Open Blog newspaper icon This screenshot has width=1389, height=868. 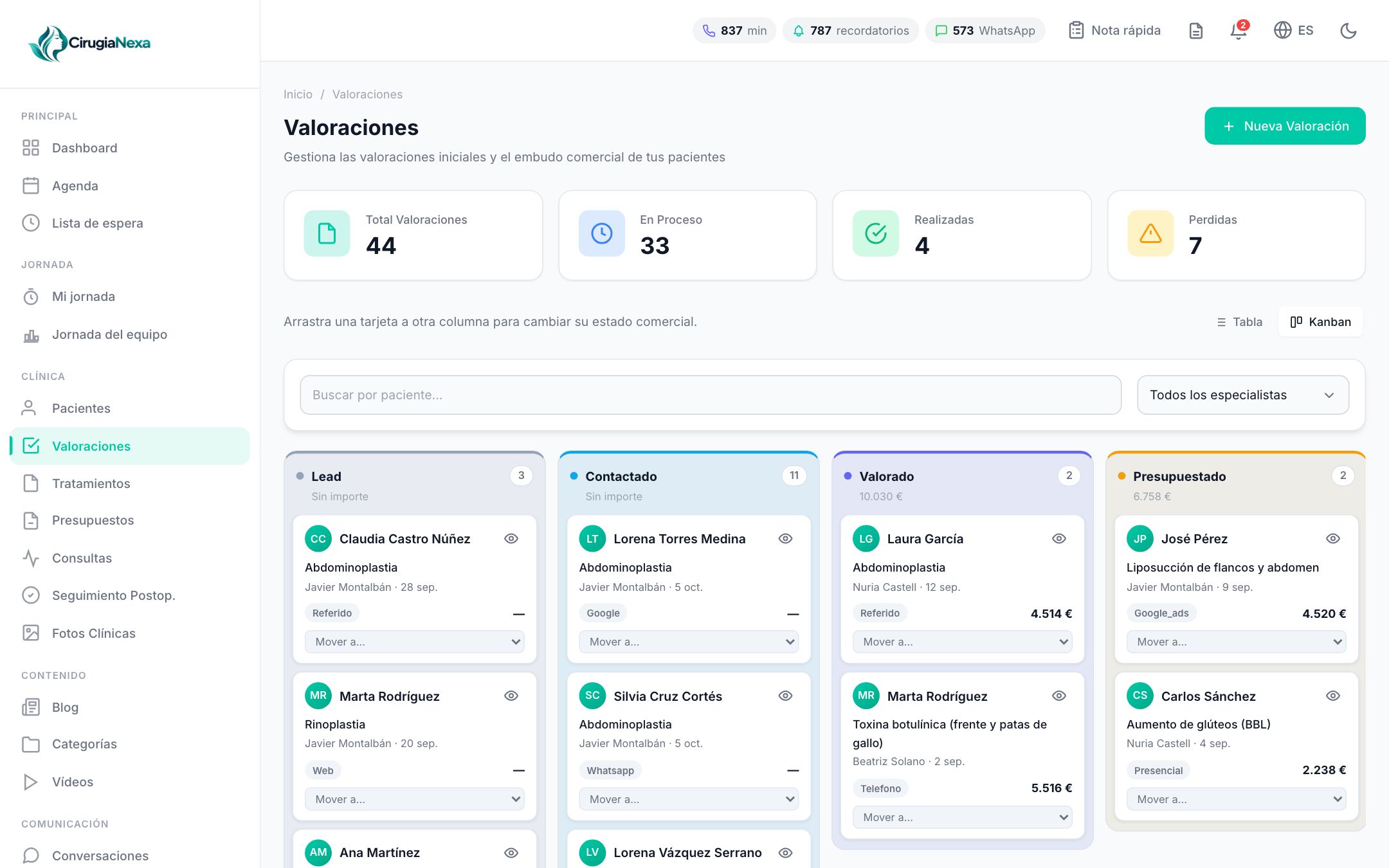31,707
